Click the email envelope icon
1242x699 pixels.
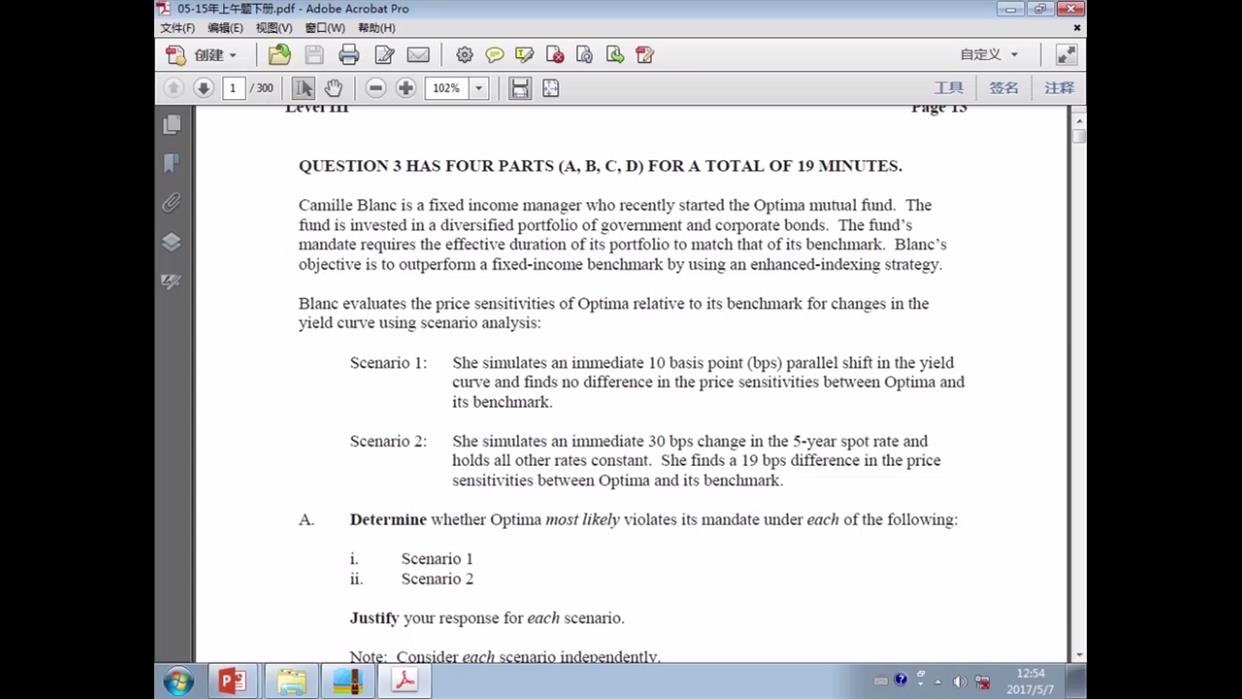point(418,55)
